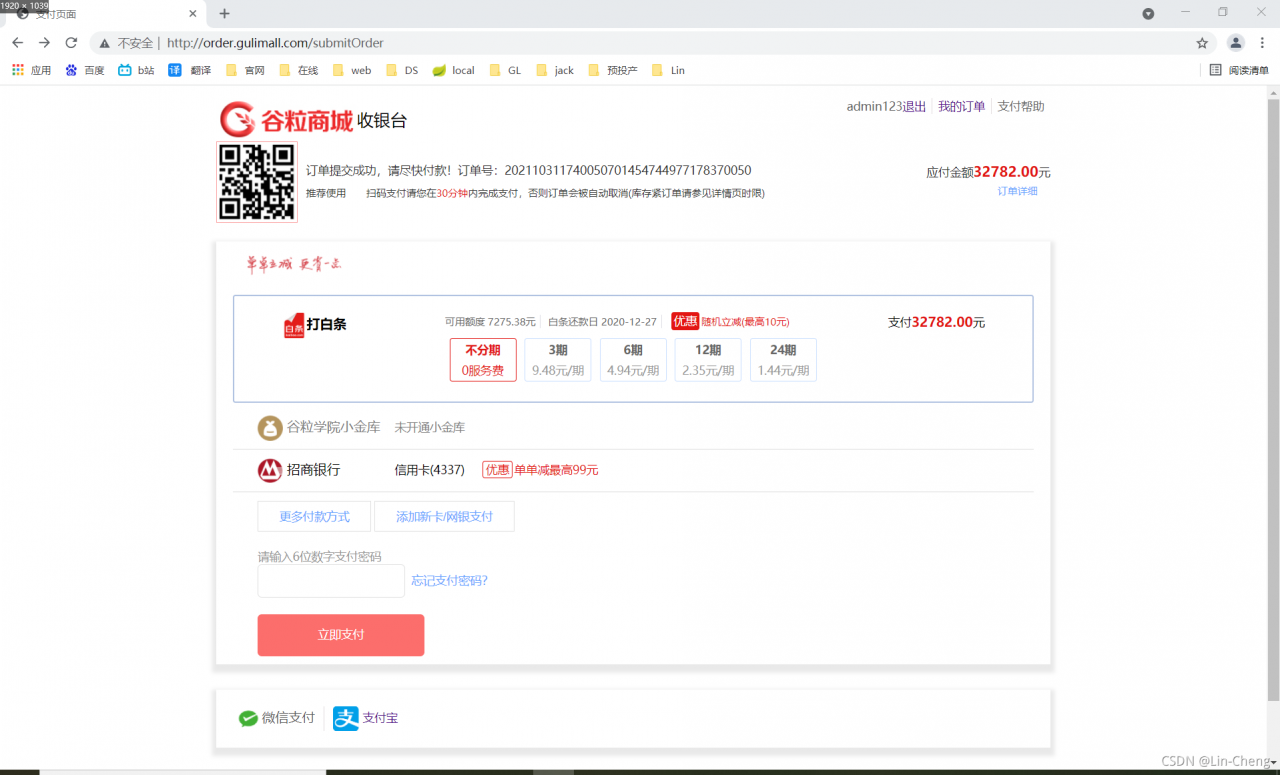Click the 可用额度 7275.38元 text

[490, 322]
